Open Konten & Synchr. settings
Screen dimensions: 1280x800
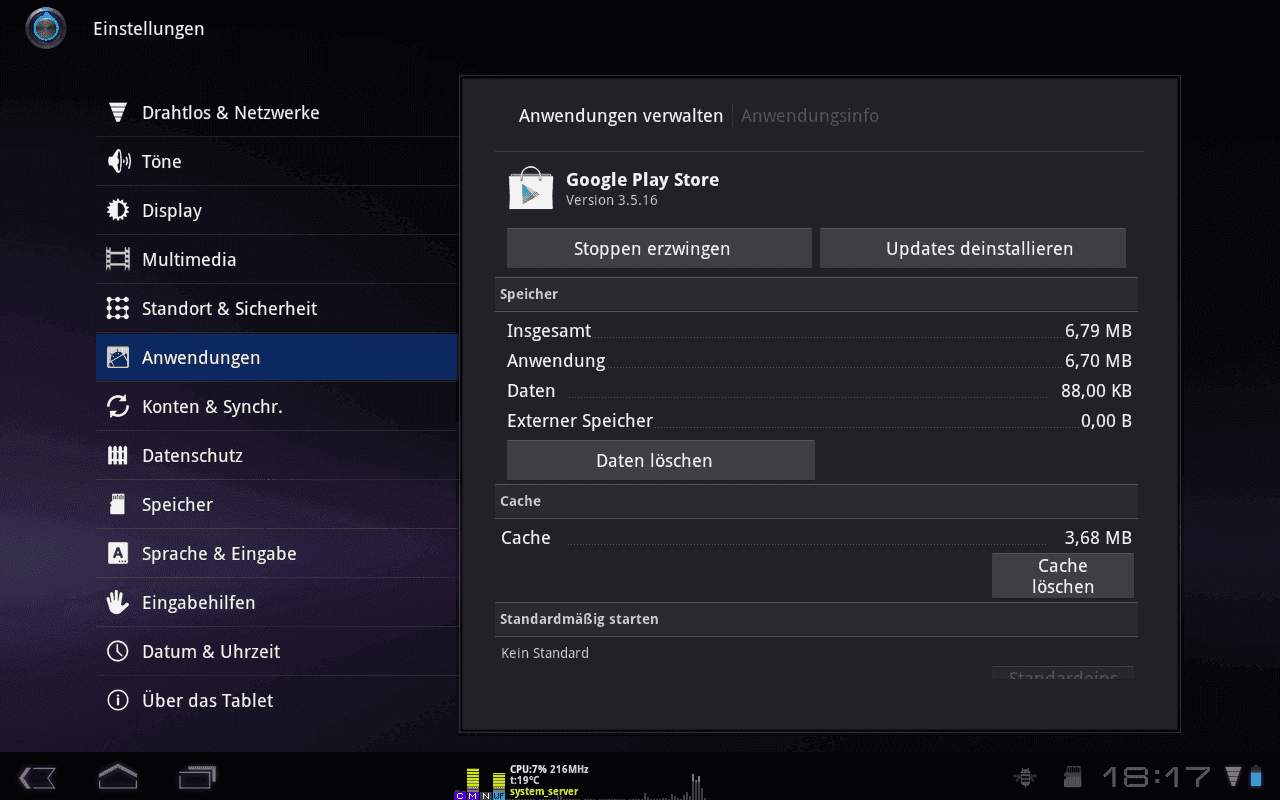[277, 406]
